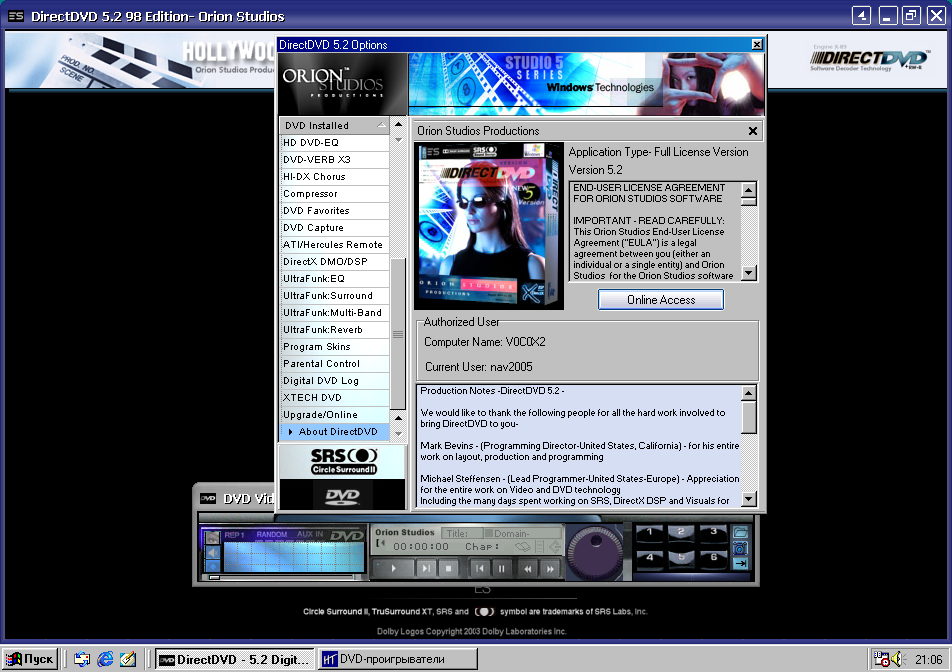Collapse the DVD Installed list header
The width and height of the screenshot is (952, 672).
(381, 126)
